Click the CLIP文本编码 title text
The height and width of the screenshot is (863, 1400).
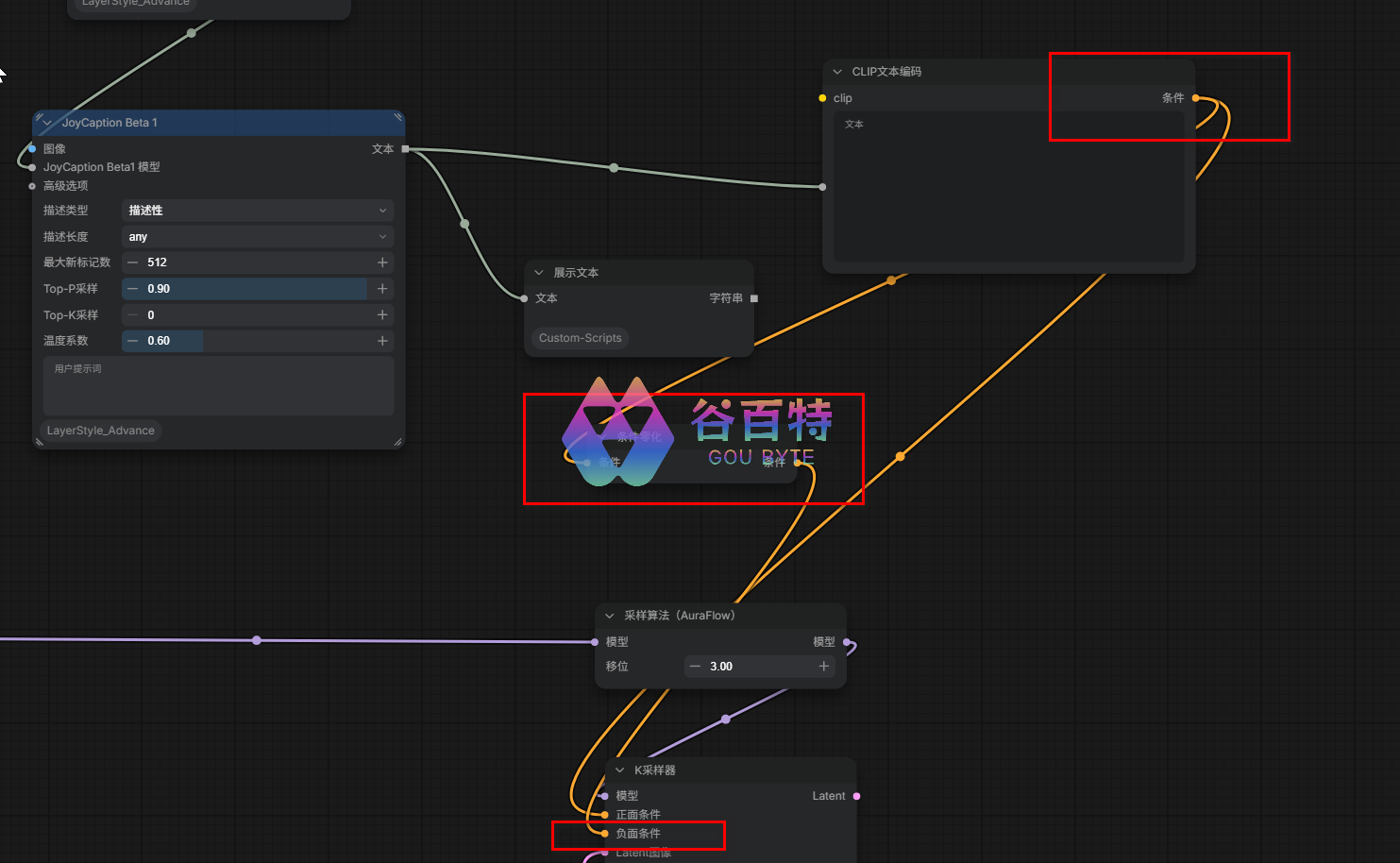click(x=886, y=72)
